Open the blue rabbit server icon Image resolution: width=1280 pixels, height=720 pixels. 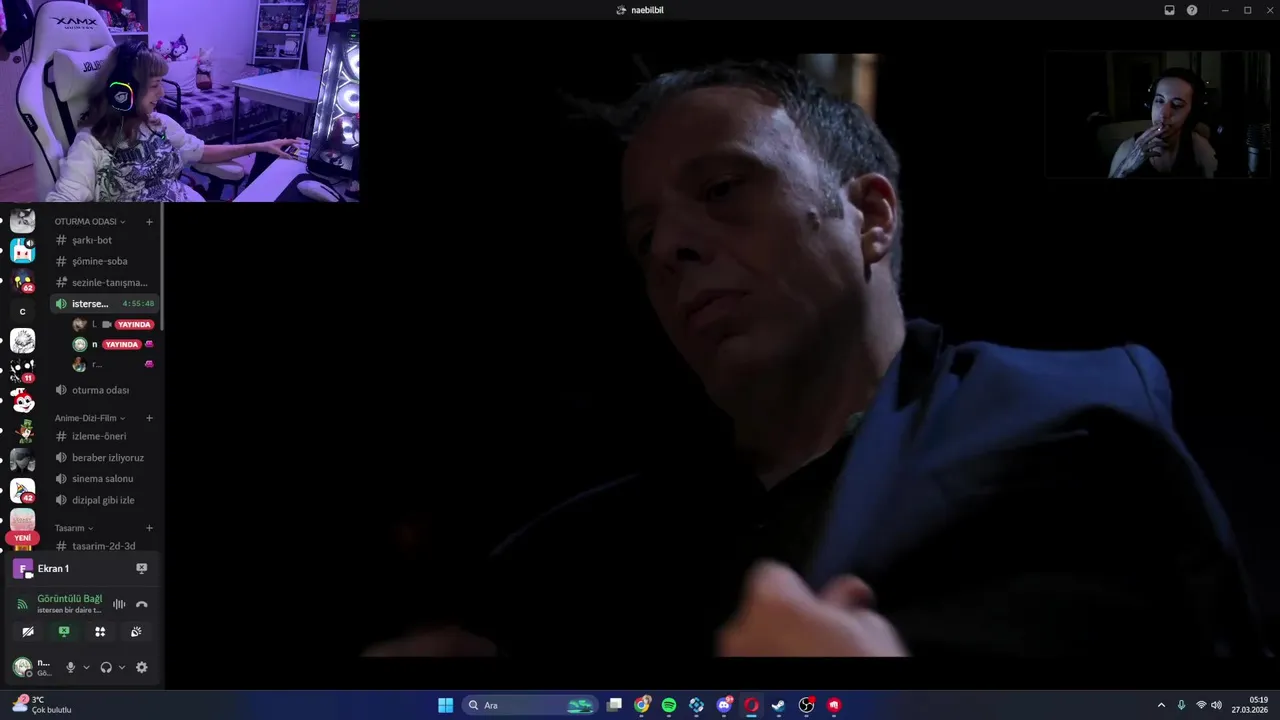(x=22, y=251)
